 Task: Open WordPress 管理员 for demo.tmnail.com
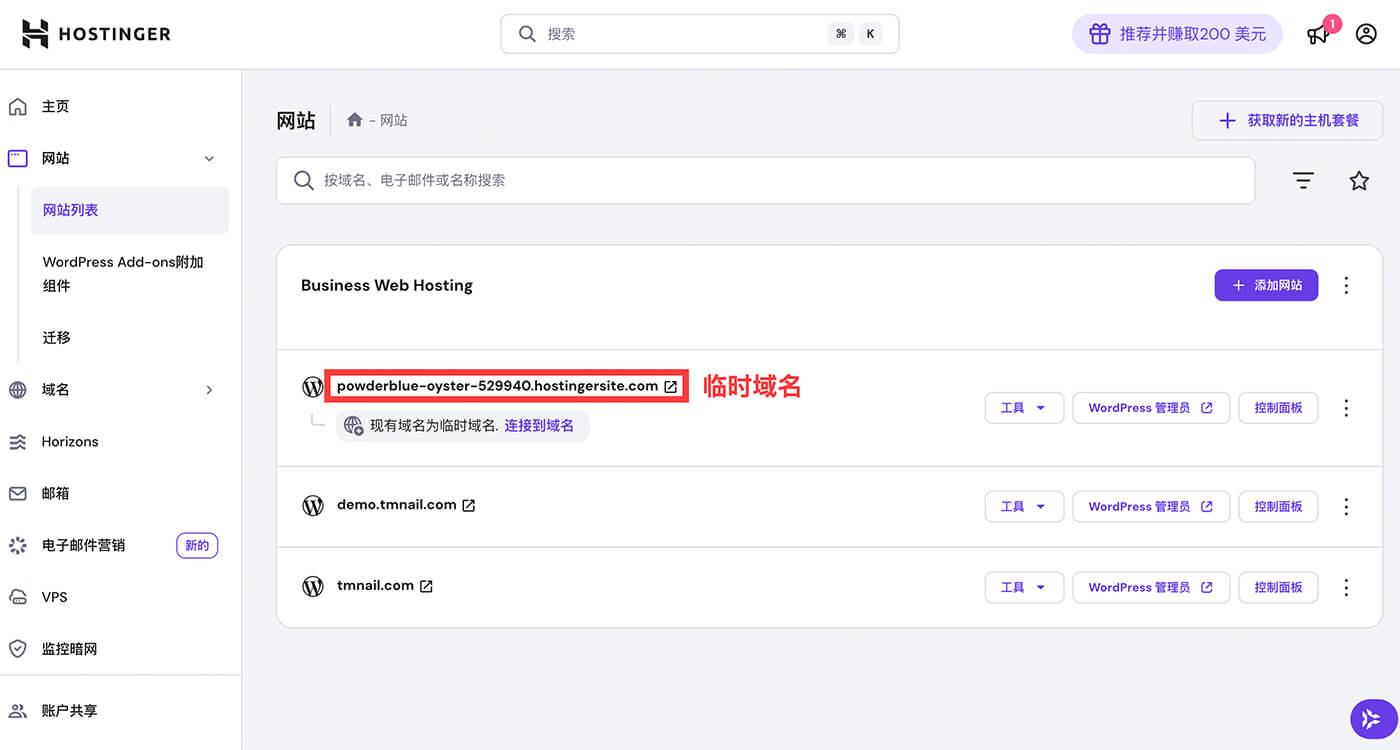coord(1151,507)
